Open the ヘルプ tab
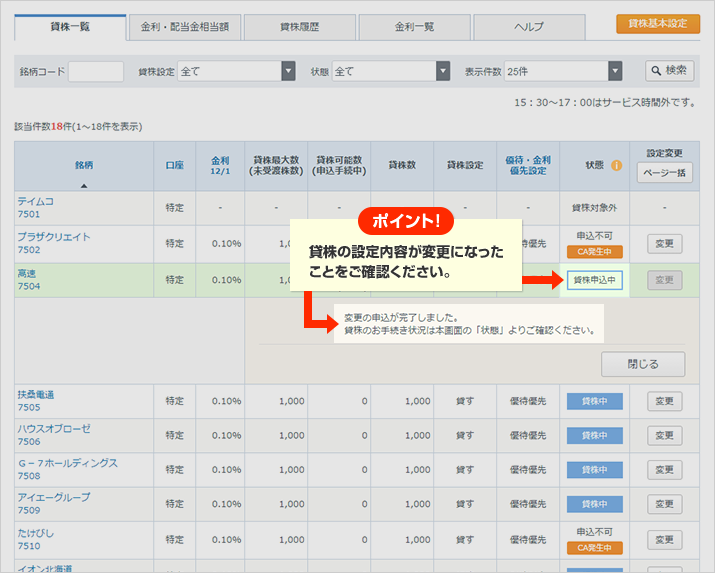This screenshot has width=715, height=573. (x=529, y=27)
